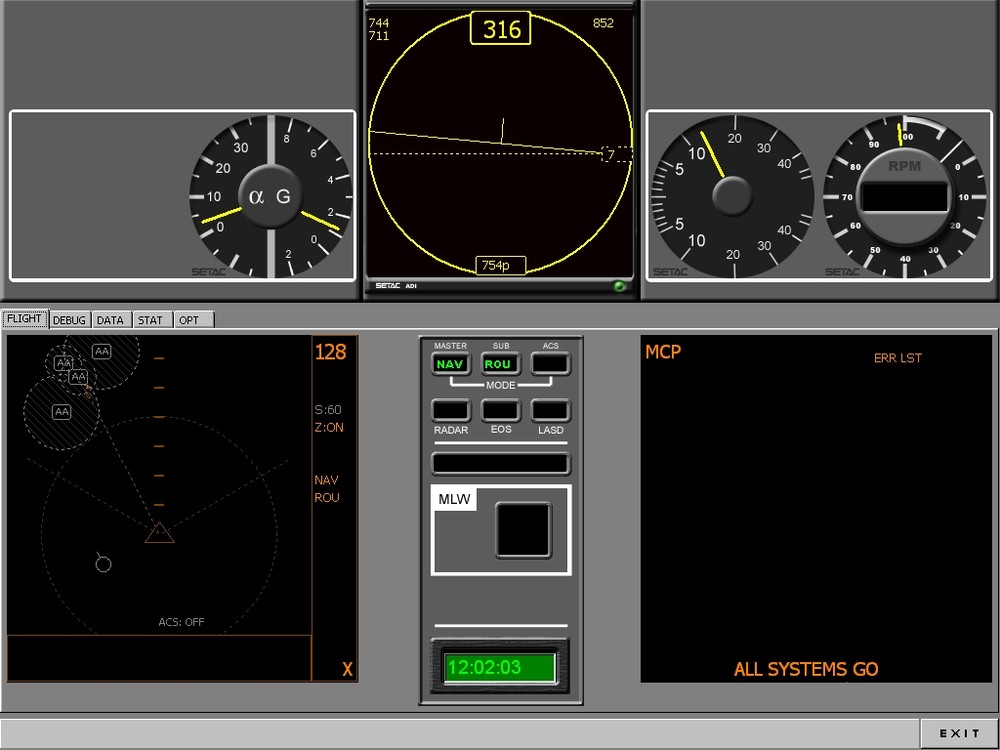Click the ADI lower readout 754p
This screenshot has width=1000, height=750.
tap(501, 265)
